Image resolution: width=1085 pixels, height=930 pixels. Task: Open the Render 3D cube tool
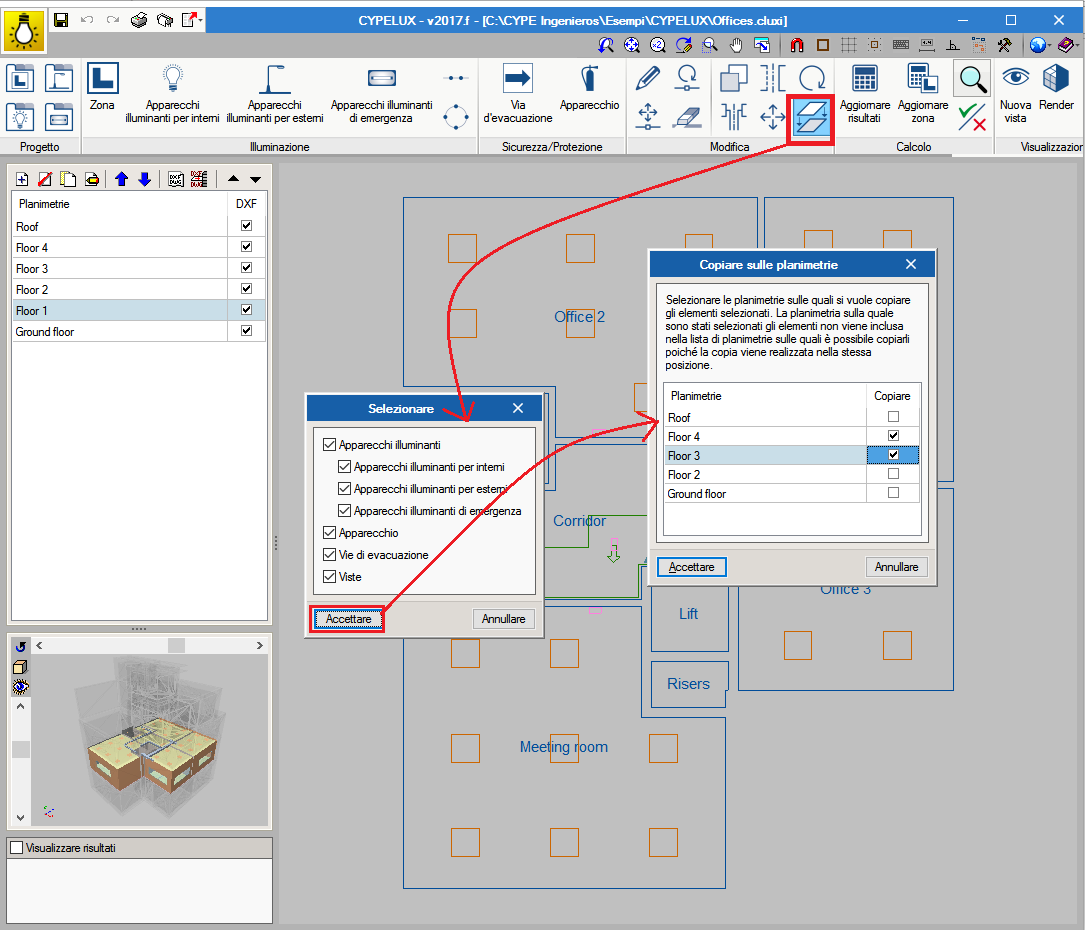1056,86
